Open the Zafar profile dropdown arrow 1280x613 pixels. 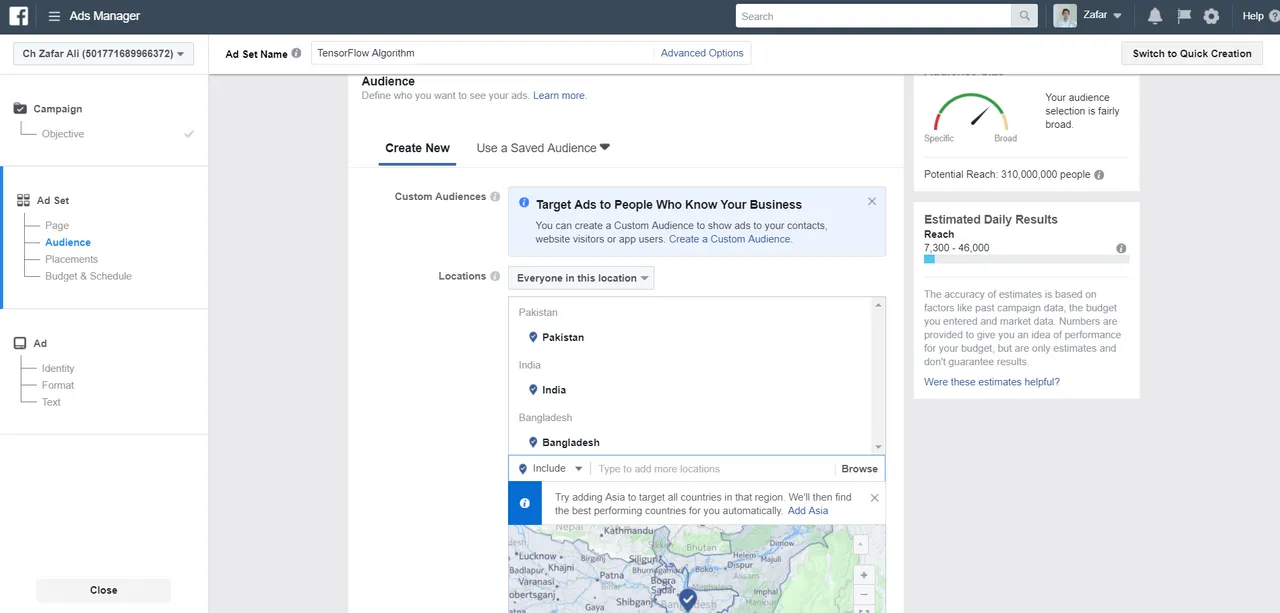point(1117,16)
